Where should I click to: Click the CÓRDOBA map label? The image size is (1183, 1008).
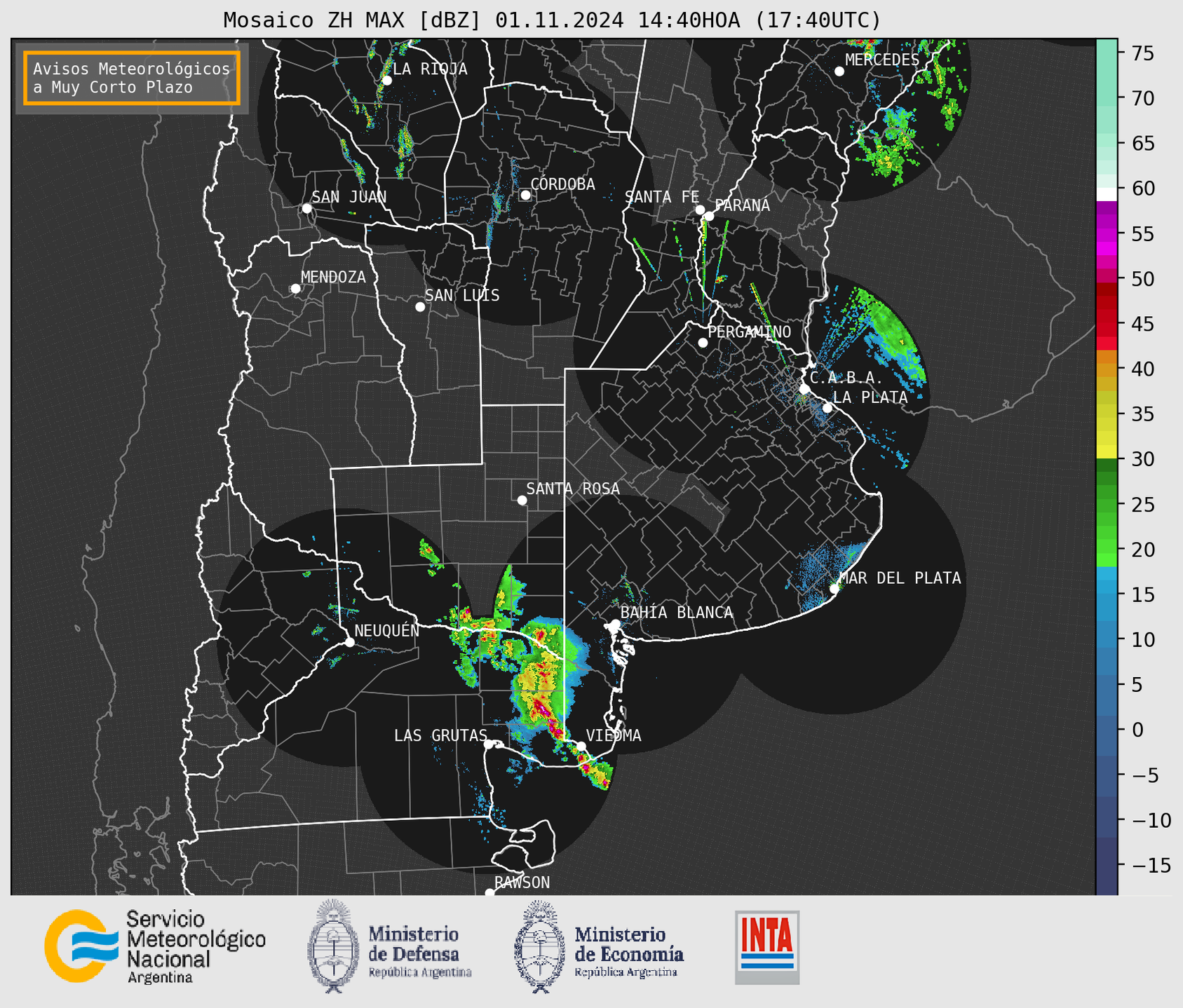tap(562, 184)
